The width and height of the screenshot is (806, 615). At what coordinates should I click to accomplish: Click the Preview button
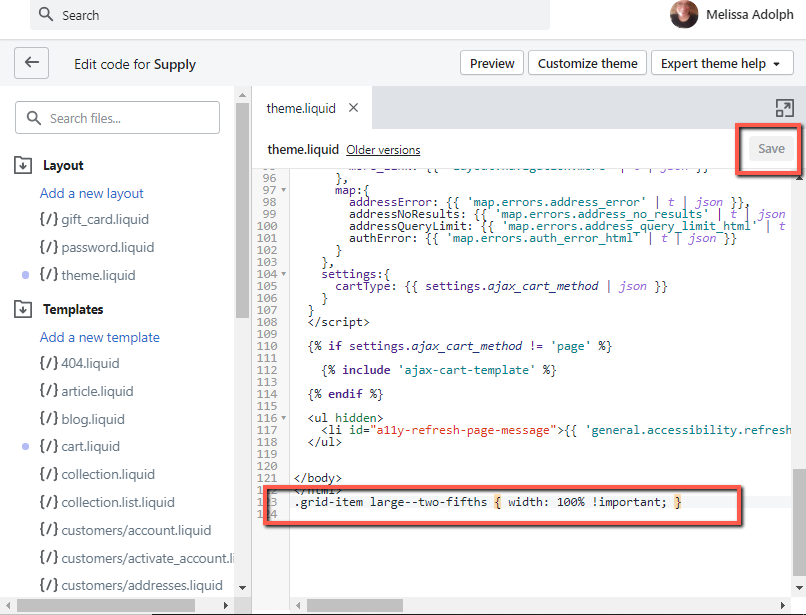(x=492, y=63)
